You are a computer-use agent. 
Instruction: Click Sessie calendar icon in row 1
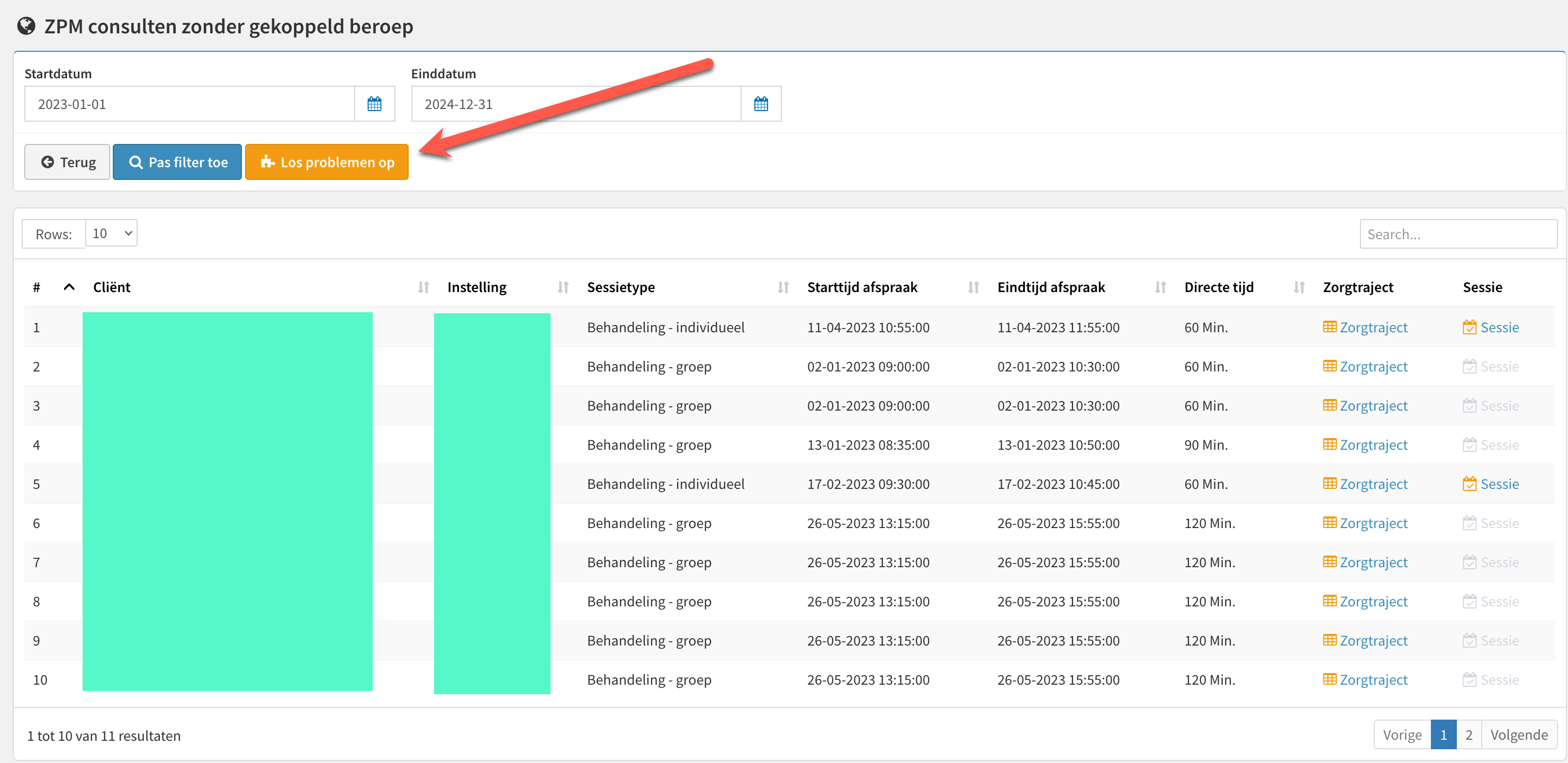click(1470, 327)
